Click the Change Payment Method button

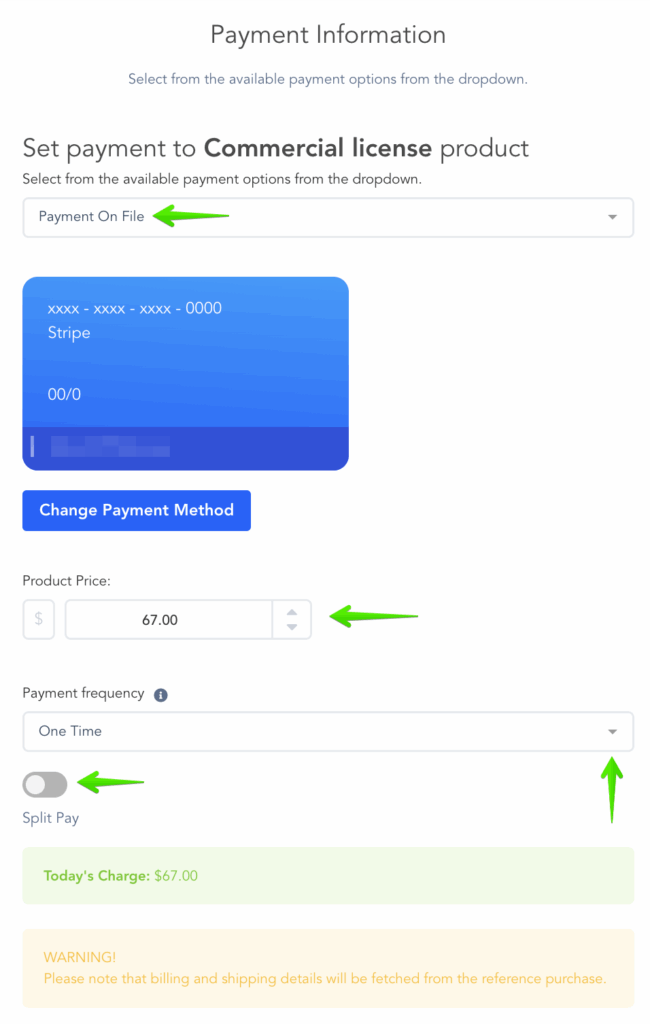coord(137,511)
